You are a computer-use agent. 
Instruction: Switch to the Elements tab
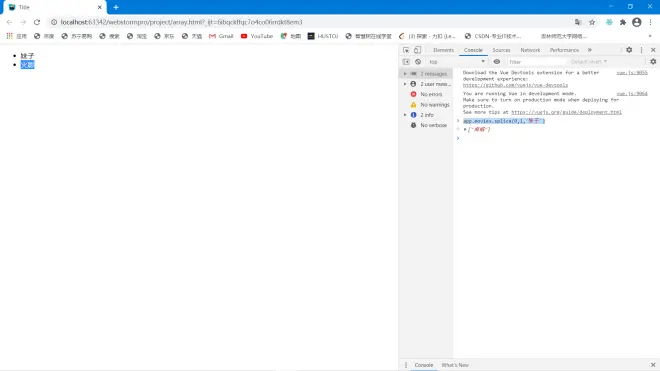coord(443,50)
